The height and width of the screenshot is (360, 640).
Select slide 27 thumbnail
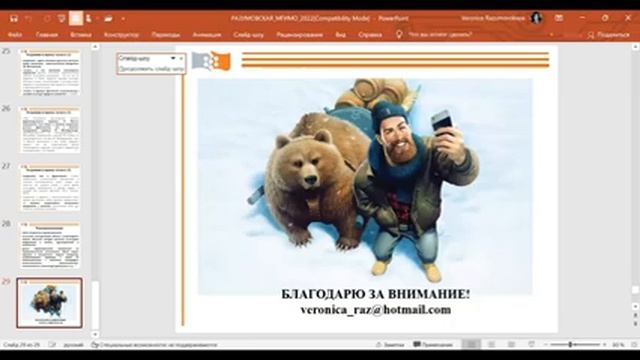point(50,188)
